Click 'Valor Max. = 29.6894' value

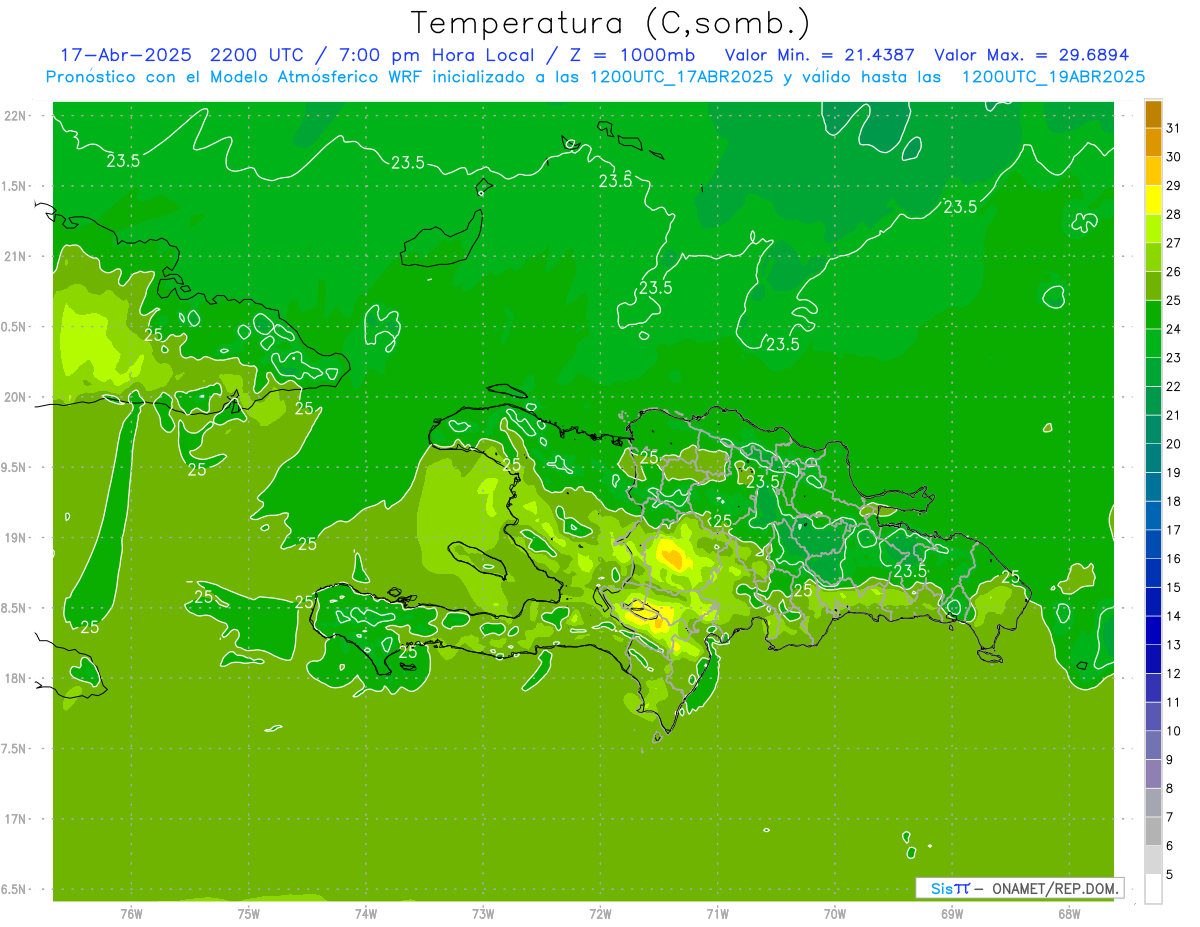click(1032, 55)
